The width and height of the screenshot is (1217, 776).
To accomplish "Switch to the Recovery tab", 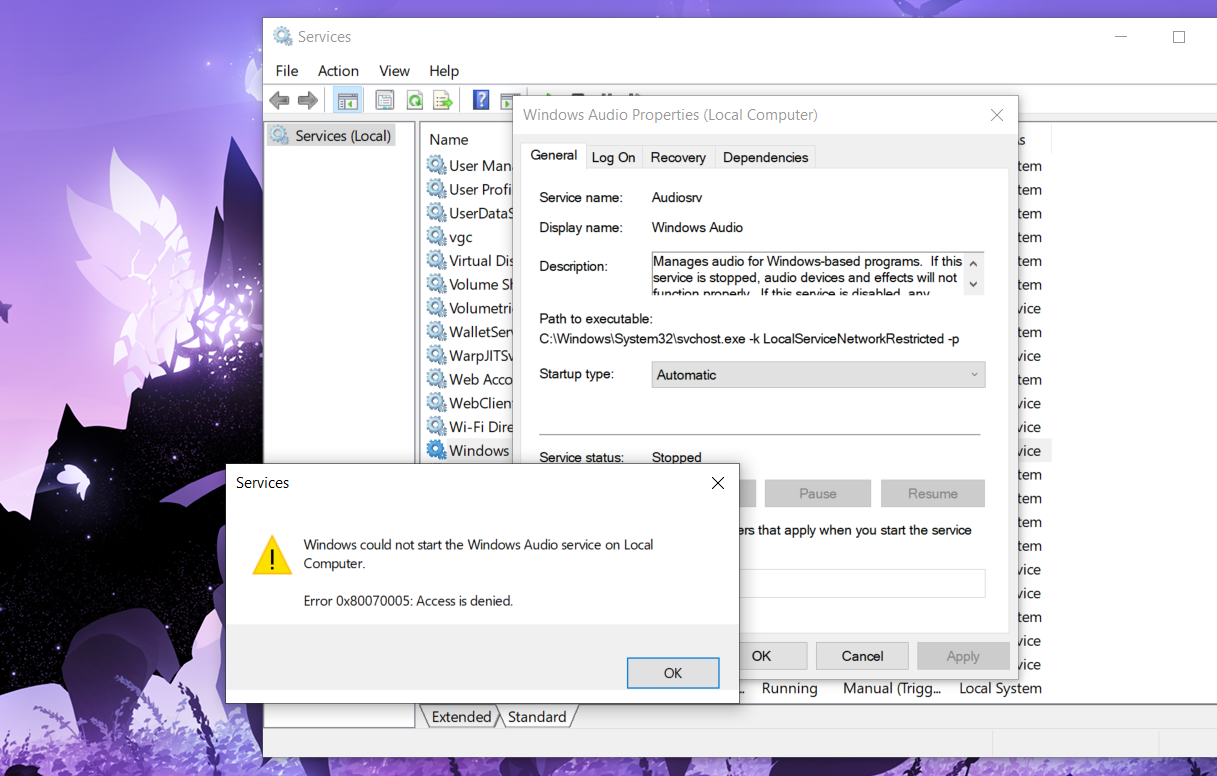I will [678, 157].
